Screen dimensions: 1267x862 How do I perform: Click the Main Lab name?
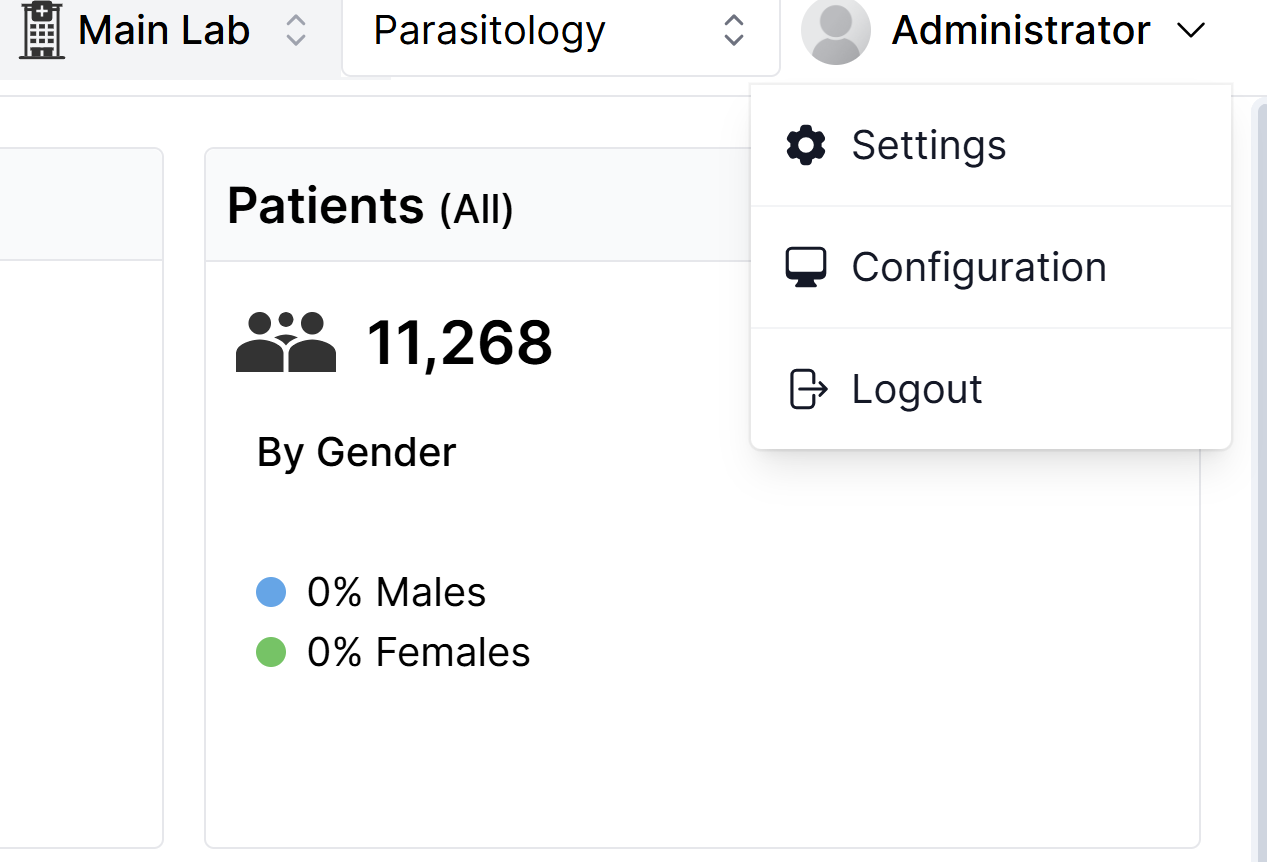[x=164, y=30]
